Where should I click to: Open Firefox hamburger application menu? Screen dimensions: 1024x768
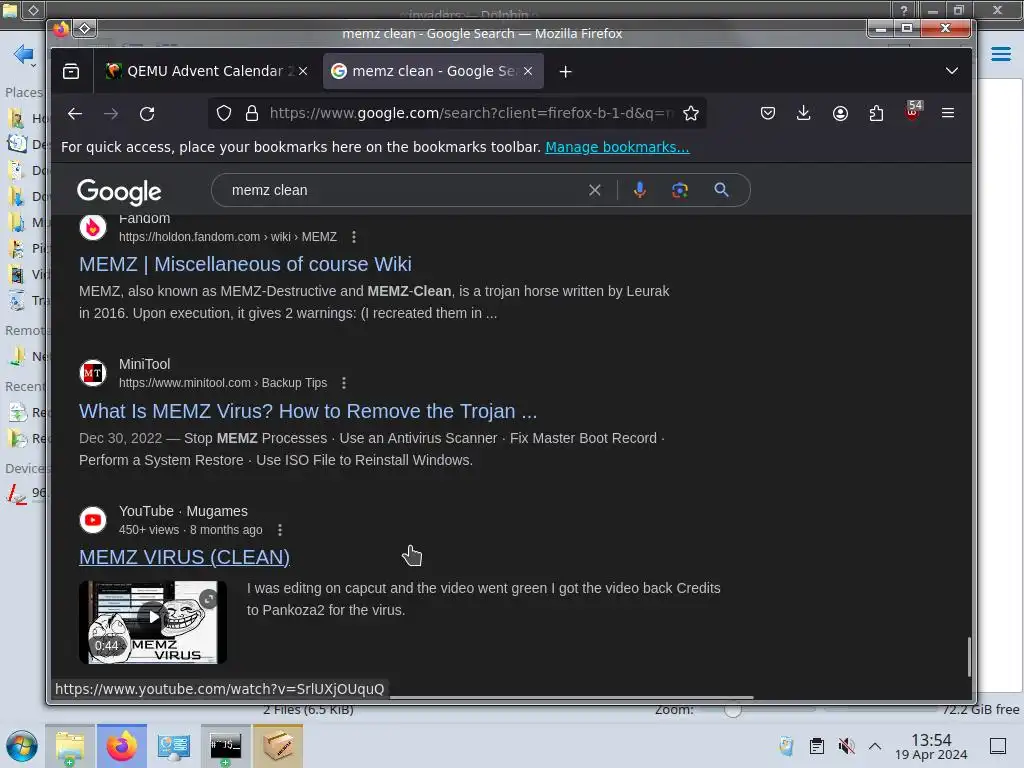(x=948, y=113)
